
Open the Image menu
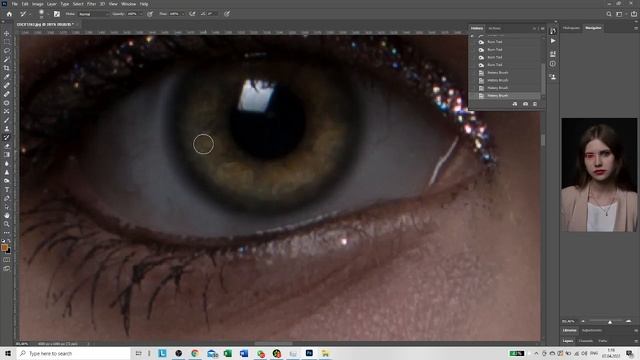point(38,4)
